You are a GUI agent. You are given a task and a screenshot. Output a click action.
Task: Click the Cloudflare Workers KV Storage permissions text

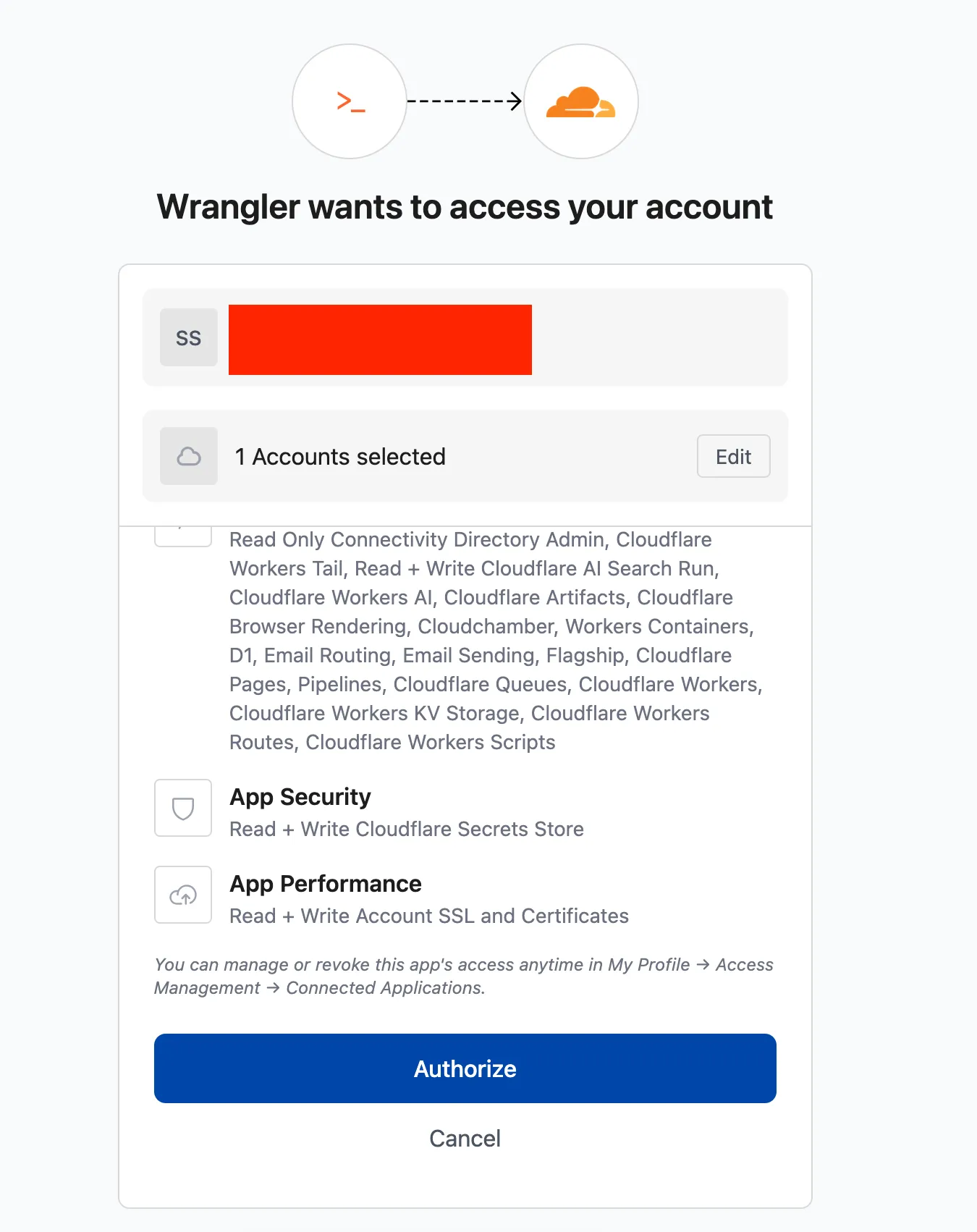click(375, 713)
